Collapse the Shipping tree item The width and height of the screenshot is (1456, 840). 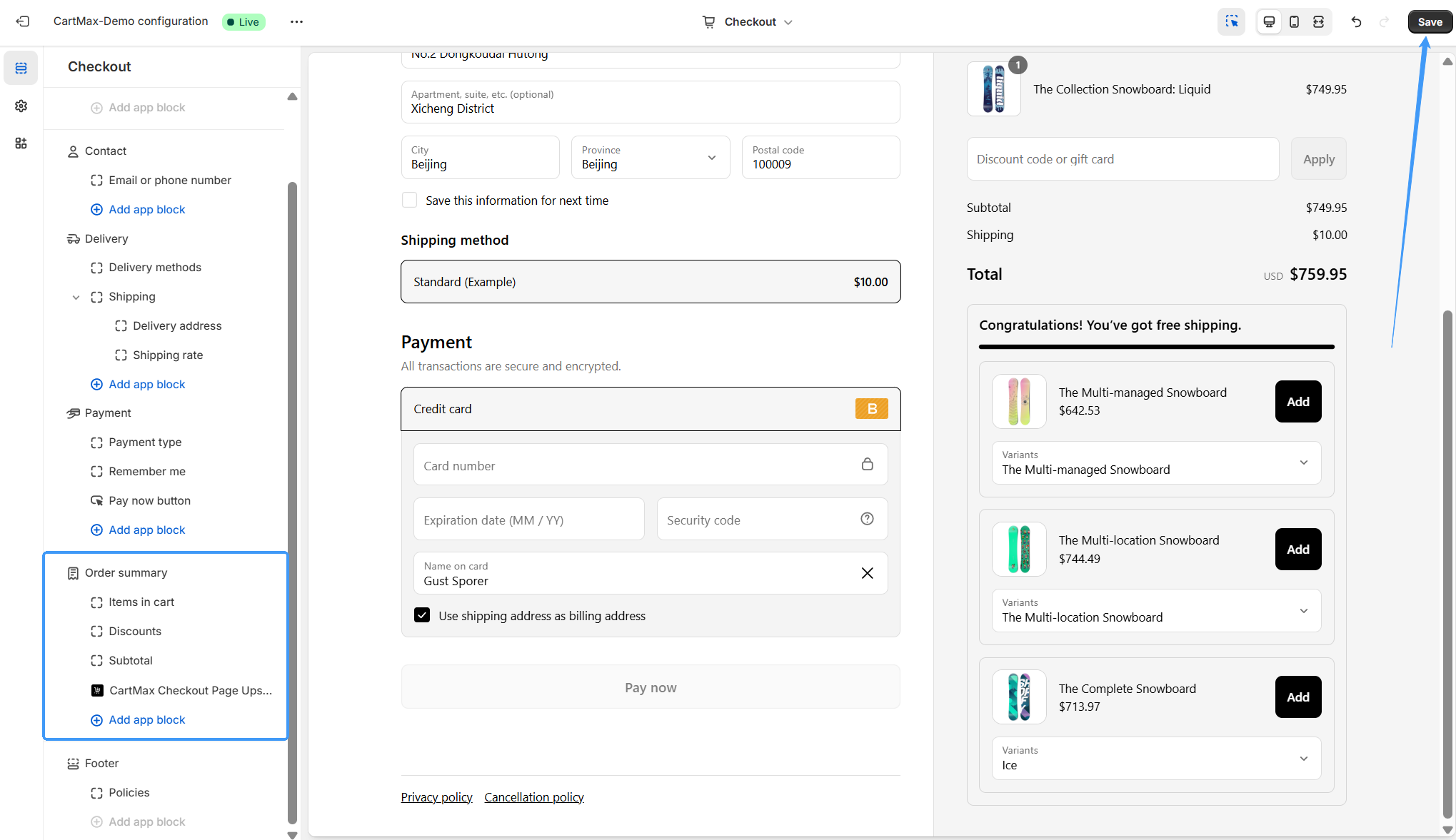[76, 297]
